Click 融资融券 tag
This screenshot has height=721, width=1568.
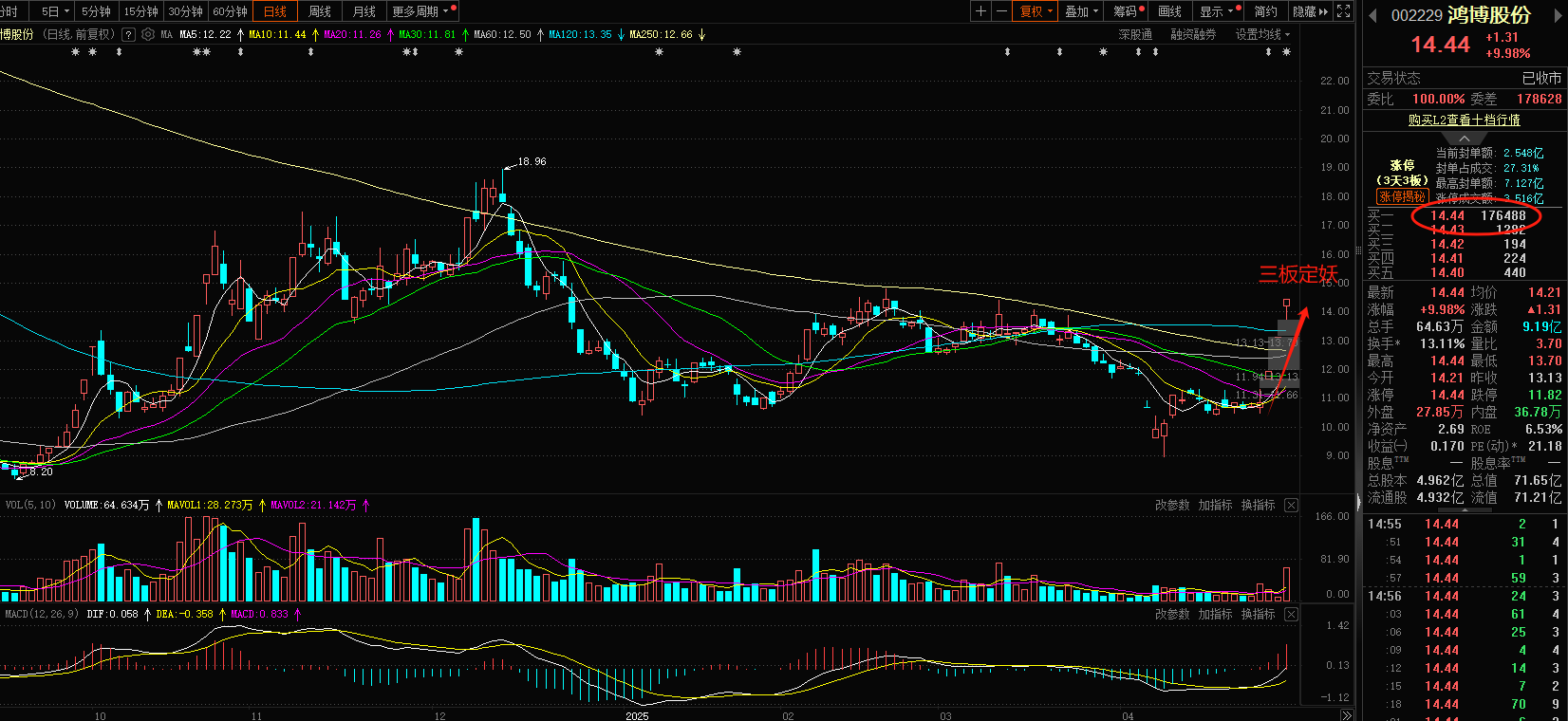[1193, 34]
